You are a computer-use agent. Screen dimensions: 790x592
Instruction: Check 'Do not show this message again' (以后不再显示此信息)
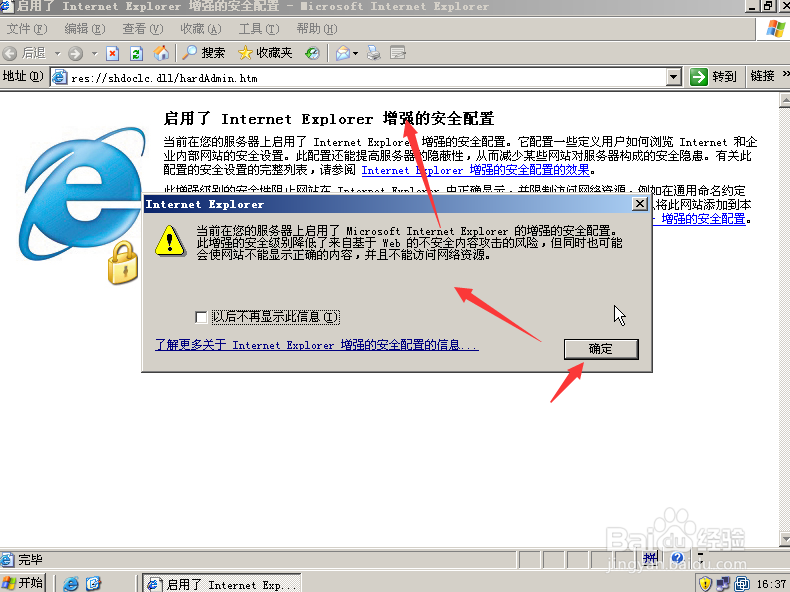tap(201, 317)
